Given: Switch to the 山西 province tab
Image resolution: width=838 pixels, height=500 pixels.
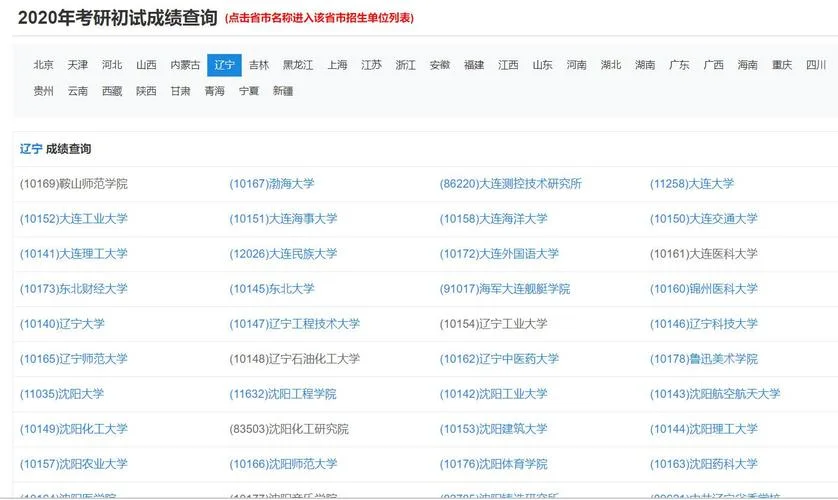Looking at the screenshot, I should 146,65.
